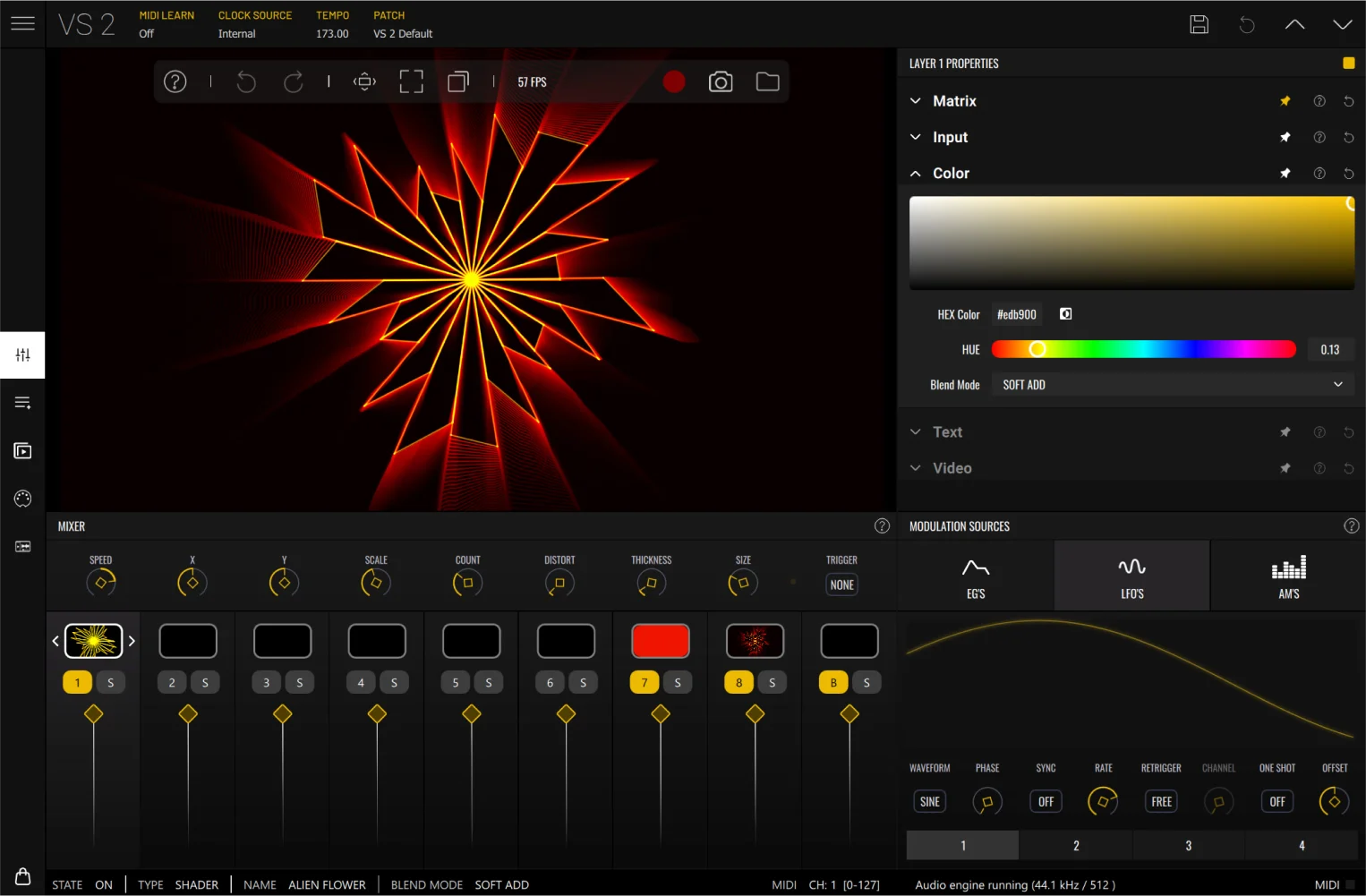Open the Mixer panel in the left sidebar
This screenshot has height=896, width=1366.
[21, 354]
